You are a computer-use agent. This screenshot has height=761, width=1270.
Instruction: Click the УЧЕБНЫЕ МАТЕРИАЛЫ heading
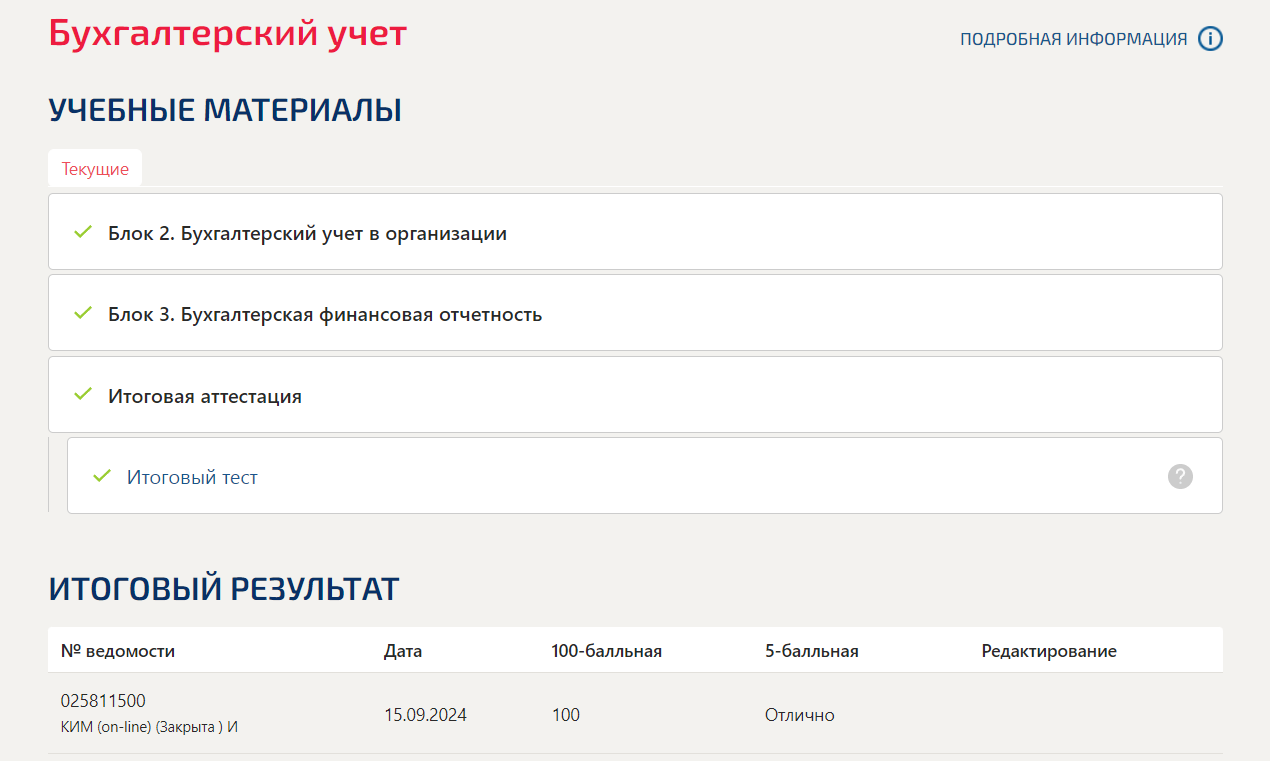225,110
